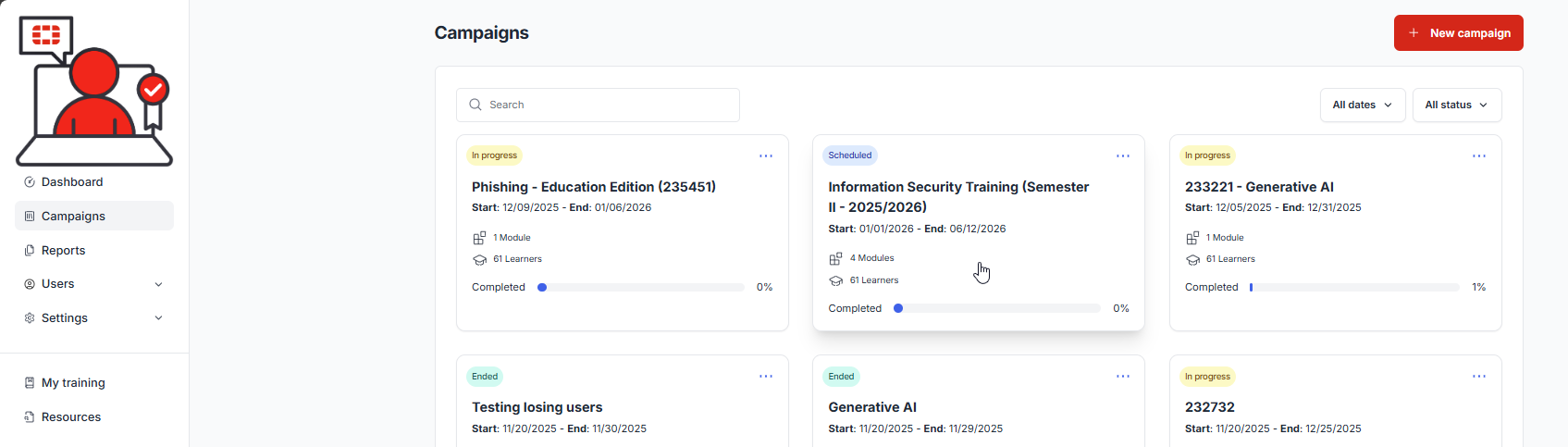Open Users section in the sidebar
The image size is (1568, 447).
tap(94, 284)
